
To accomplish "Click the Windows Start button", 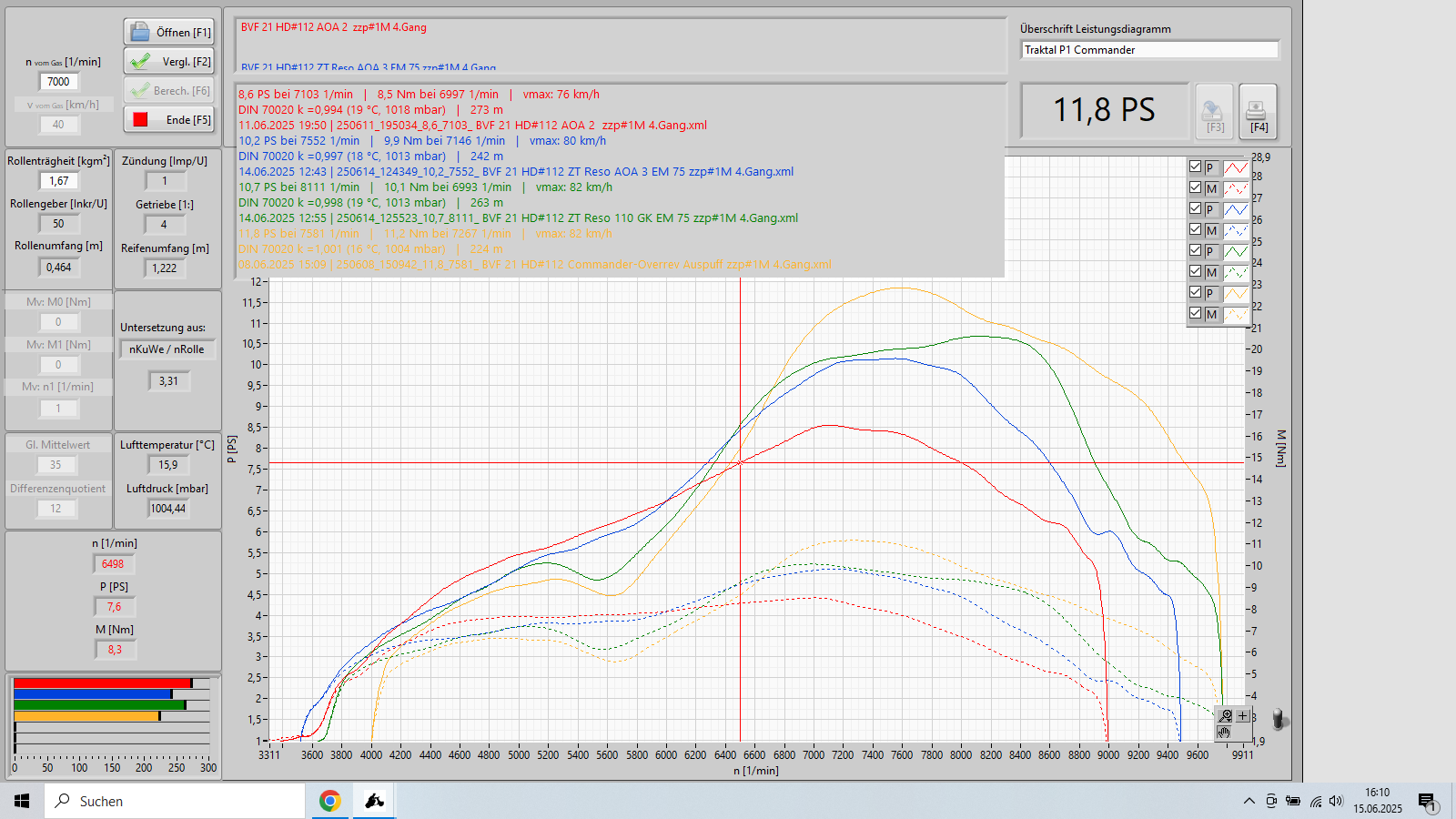I will tap(22, 801).
